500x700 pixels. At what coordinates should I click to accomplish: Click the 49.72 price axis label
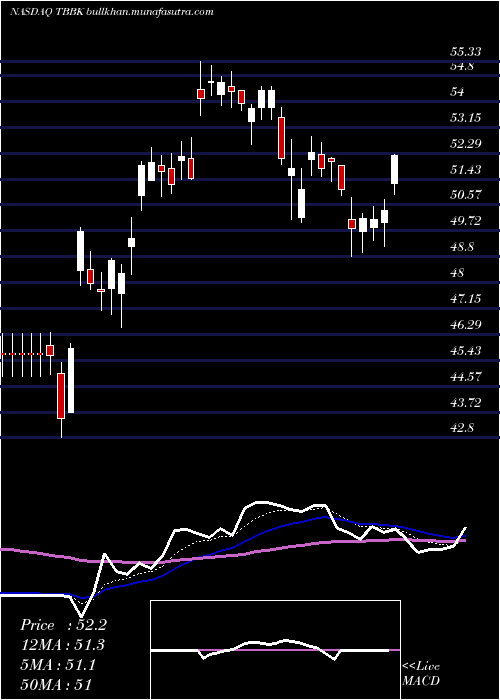(x=466, y=221)
